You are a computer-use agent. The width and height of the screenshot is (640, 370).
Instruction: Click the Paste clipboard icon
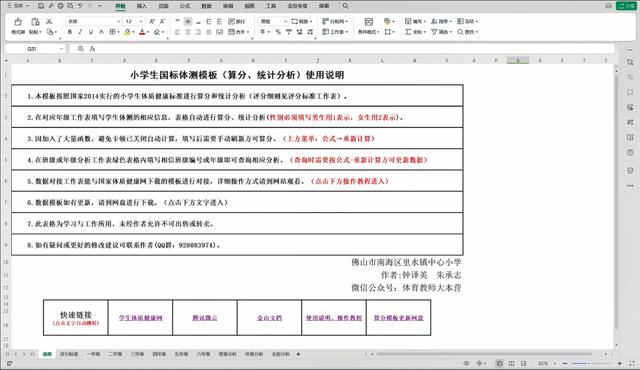tap(35, 22)
